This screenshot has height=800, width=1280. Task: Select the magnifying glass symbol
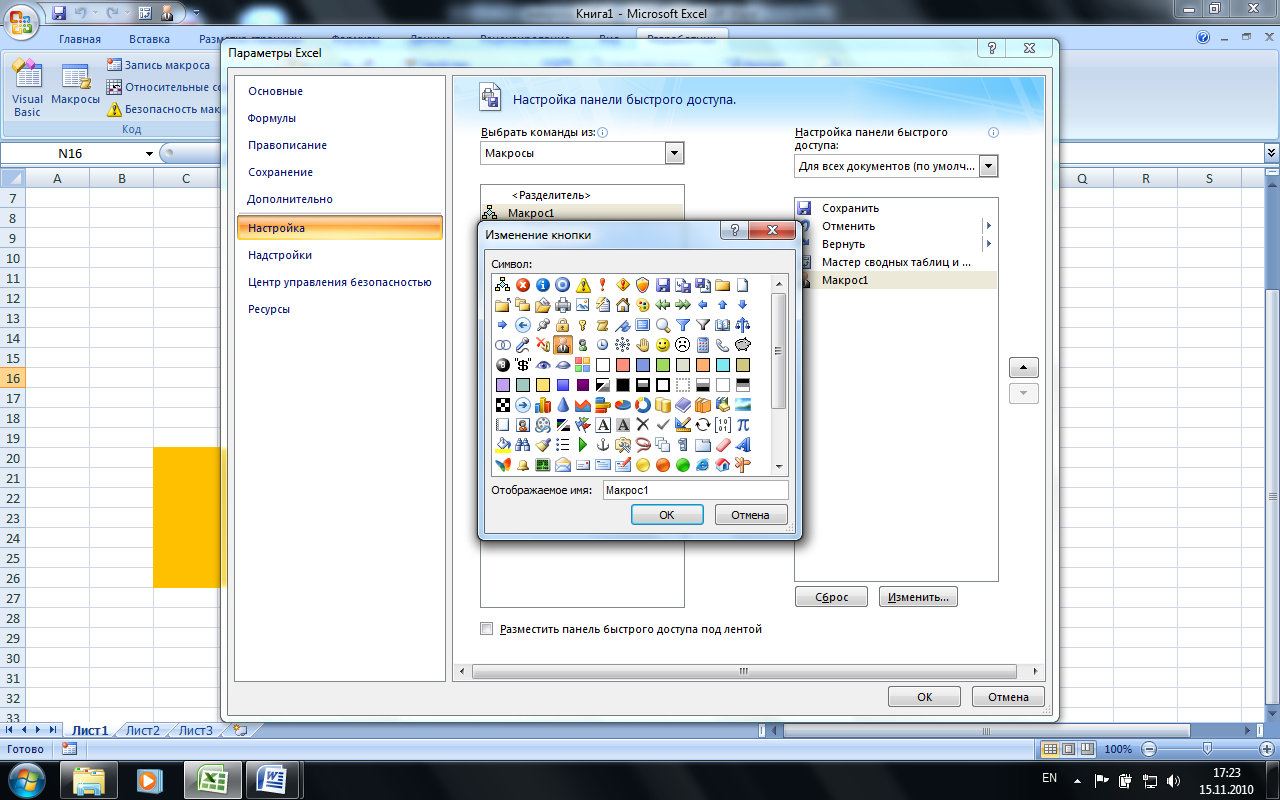(x=662, y=325)
